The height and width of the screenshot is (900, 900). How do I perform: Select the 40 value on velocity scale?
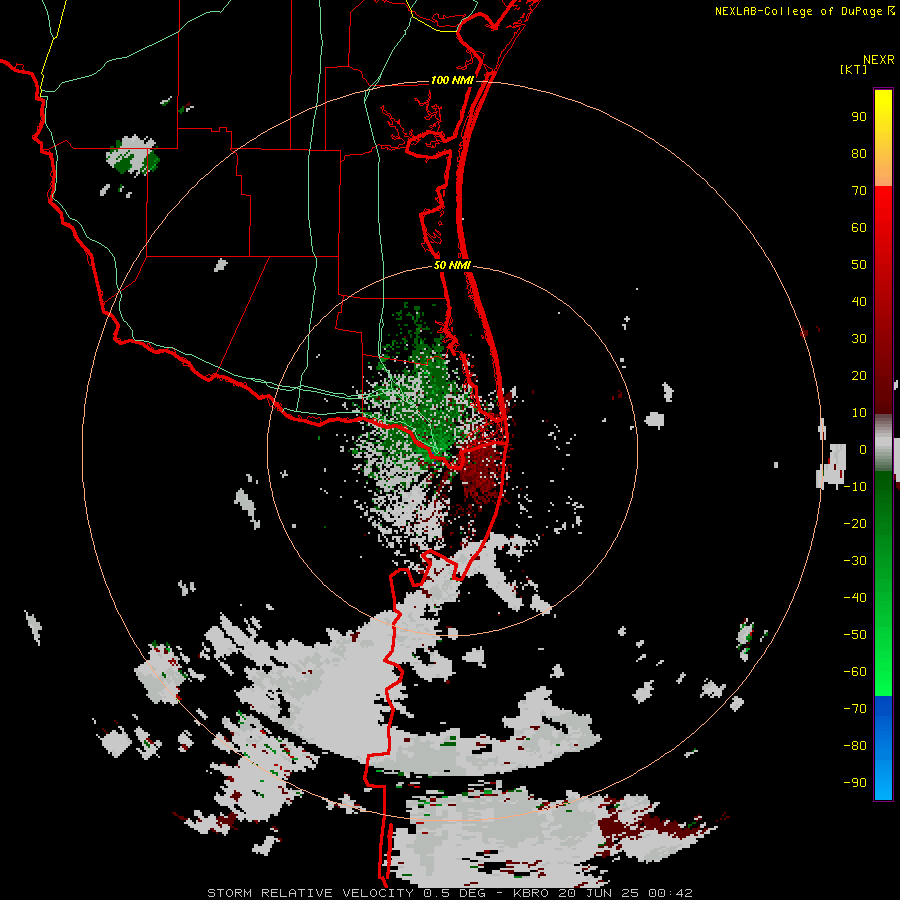pos(859,302)
